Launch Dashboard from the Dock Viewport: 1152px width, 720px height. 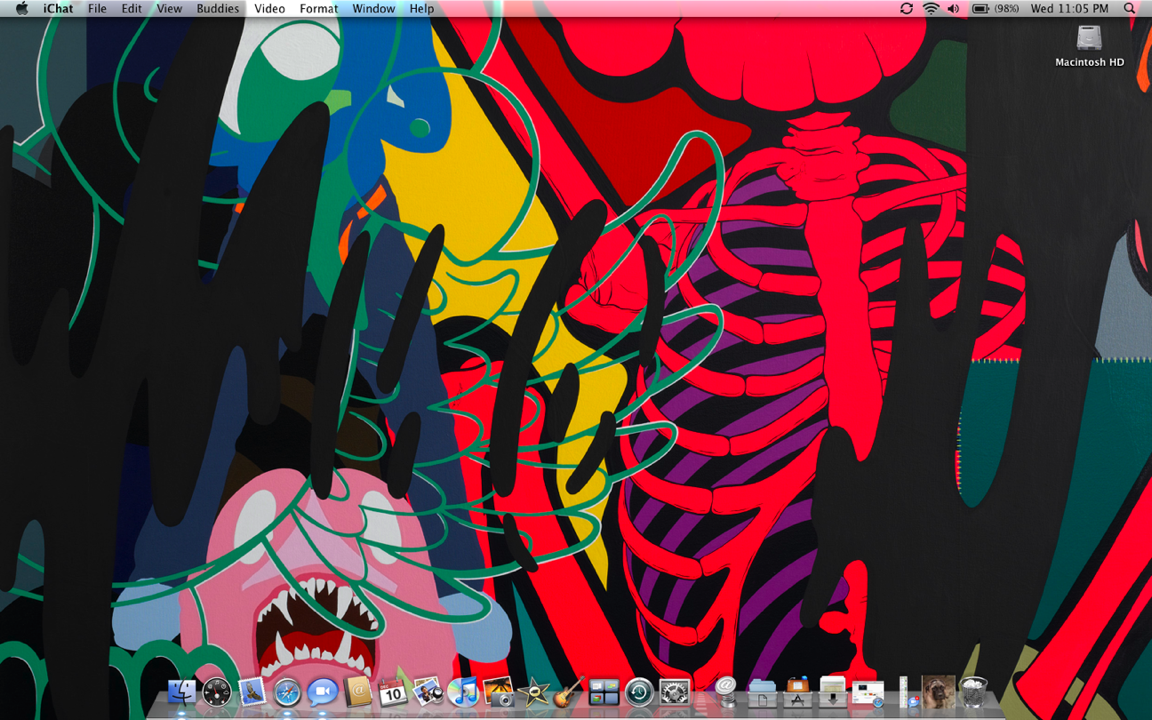[x=216, y=692]
